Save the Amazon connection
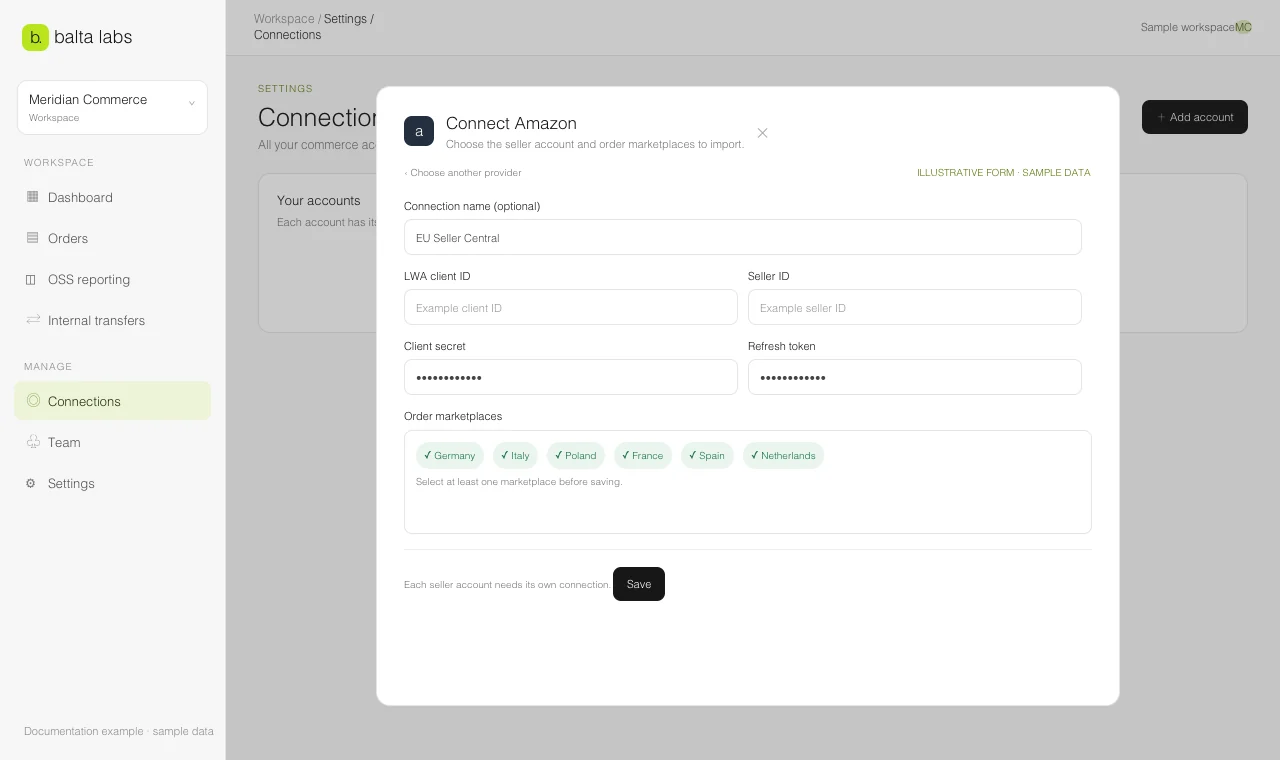Image resolution: width=1280 pixels, height=760 pixels. tap(639, 584)
